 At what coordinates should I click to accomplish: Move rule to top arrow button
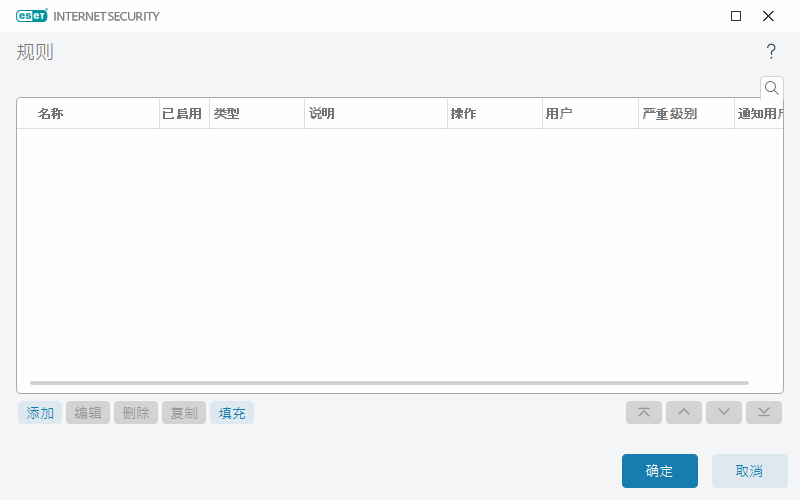644,412
